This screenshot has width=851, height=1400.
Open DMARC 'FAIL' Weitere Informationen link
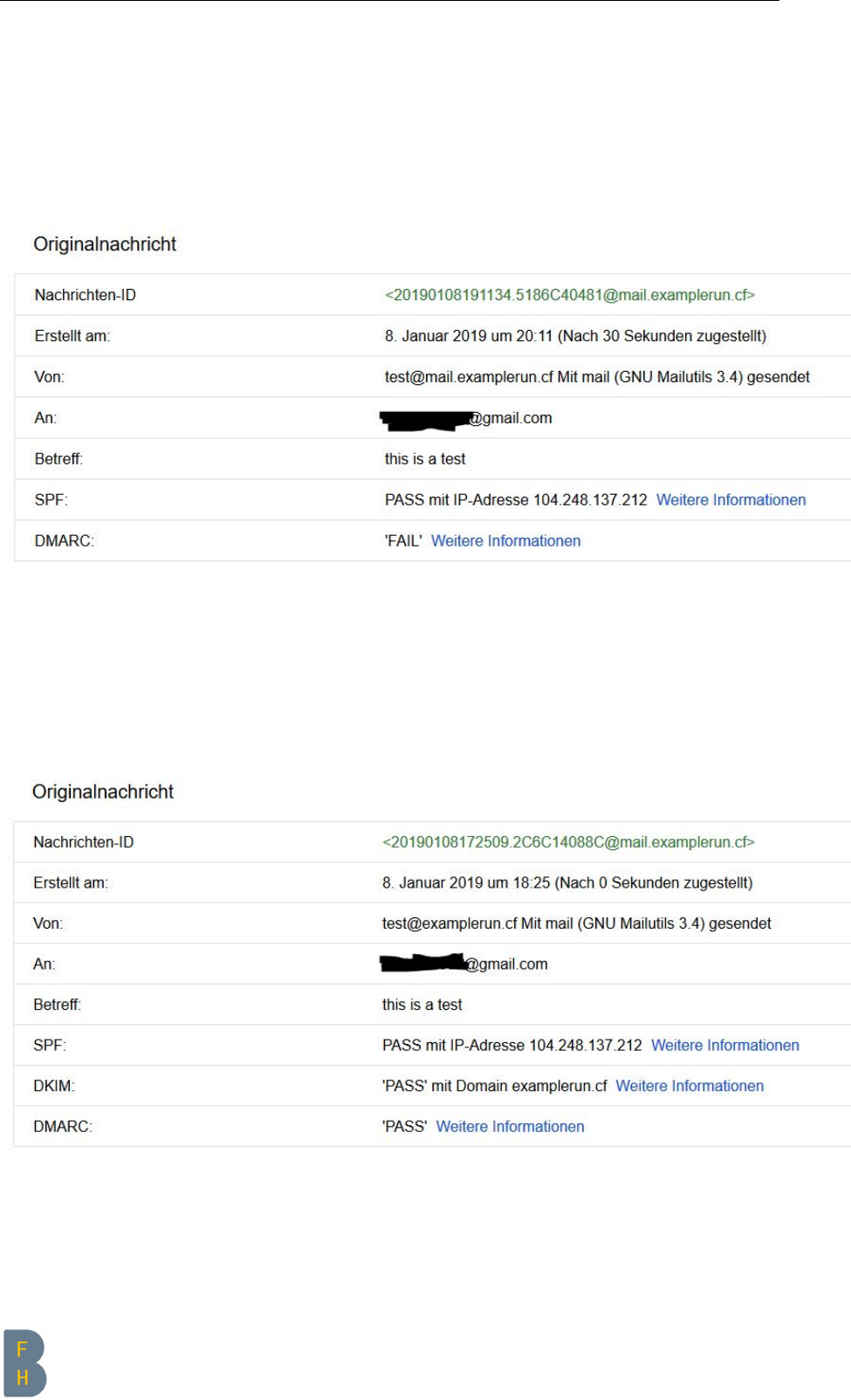pyautogui.click(x=505, y=541)
